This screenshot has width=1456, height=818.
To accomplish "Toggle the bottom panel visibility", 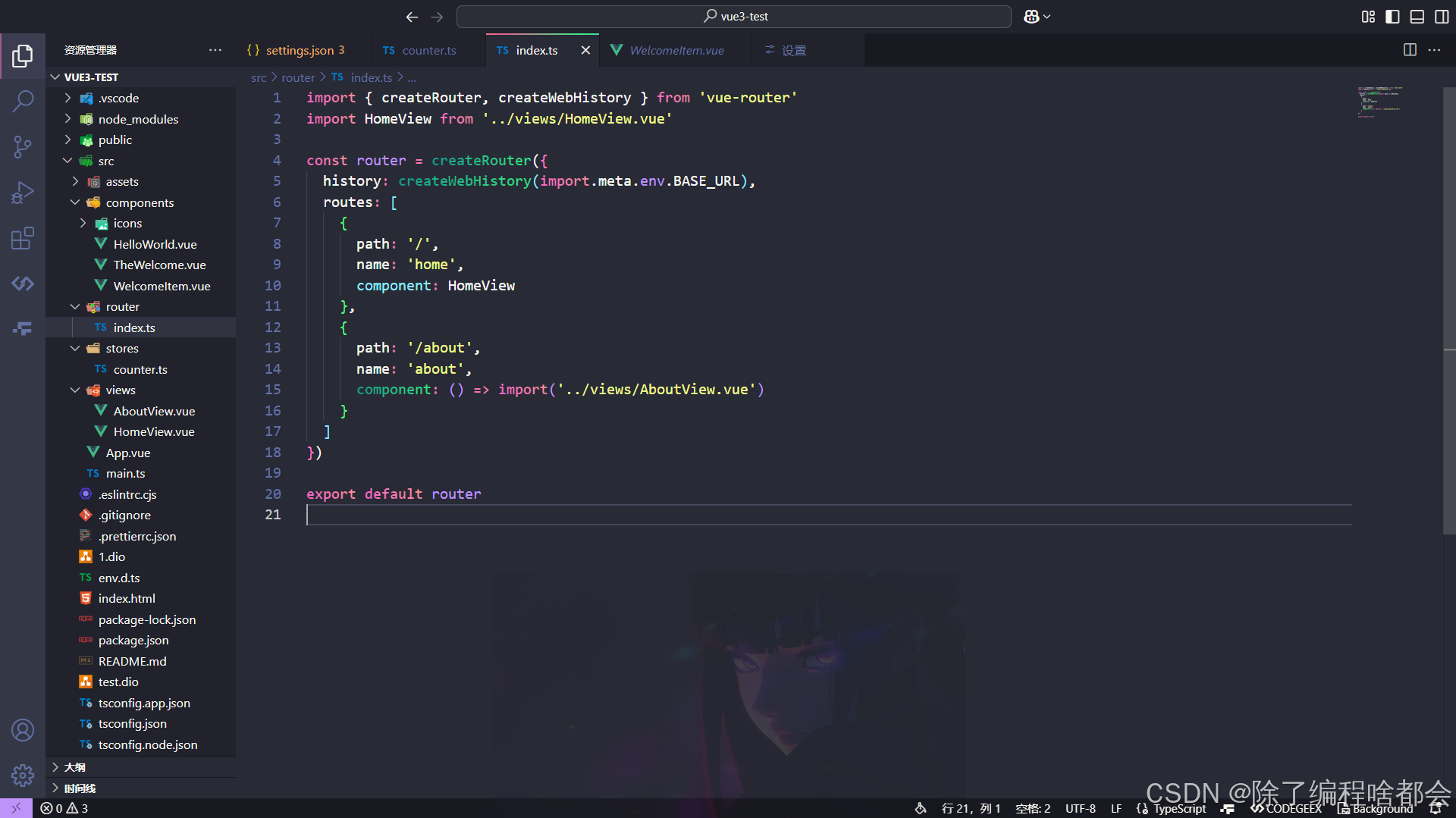I will point(1417,17).
